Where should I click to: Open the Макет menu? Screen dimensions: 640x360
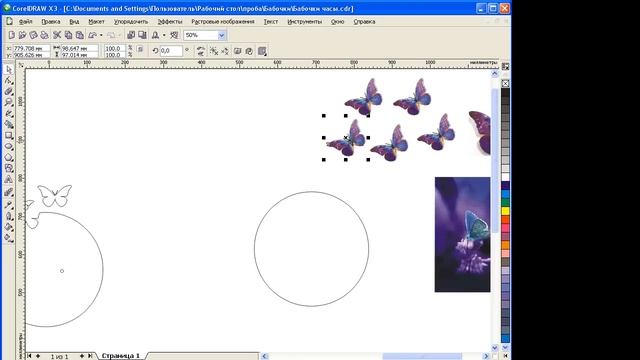[x=96, y=22]
